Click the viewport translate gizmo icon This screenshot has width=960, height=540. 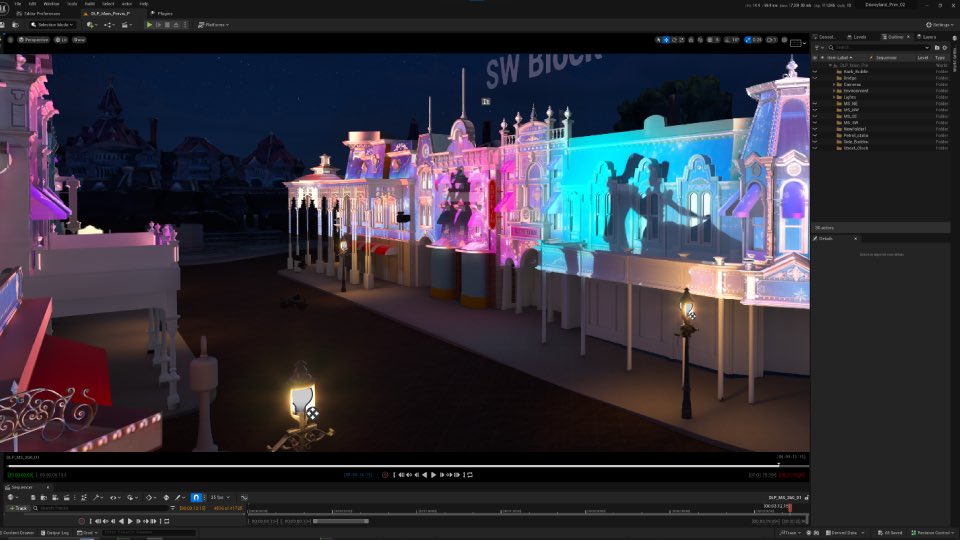point(666,40)
